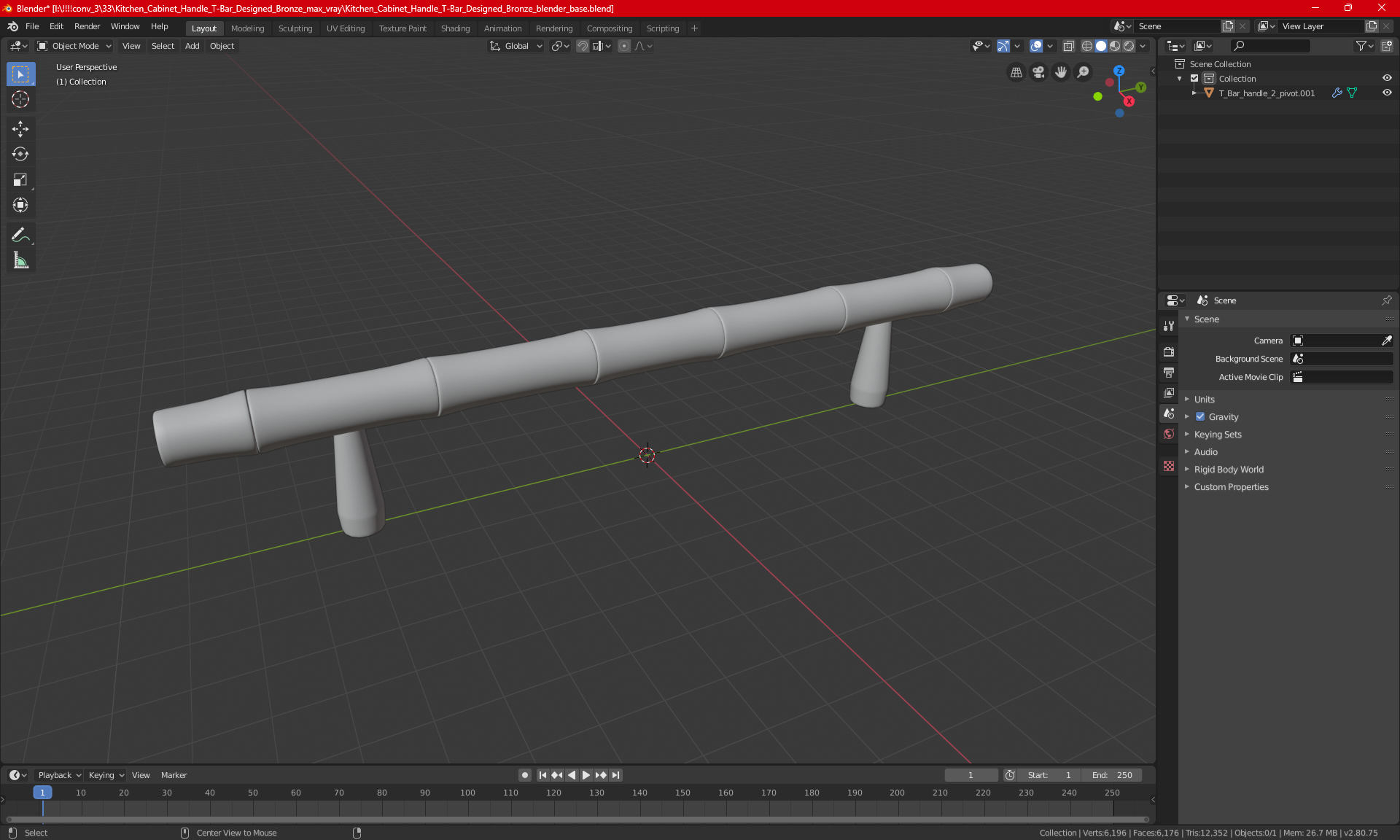Viewport: 1400px width, 840px height.
Task: Activate the Annotate tool
Action: [x=20, y=235]
